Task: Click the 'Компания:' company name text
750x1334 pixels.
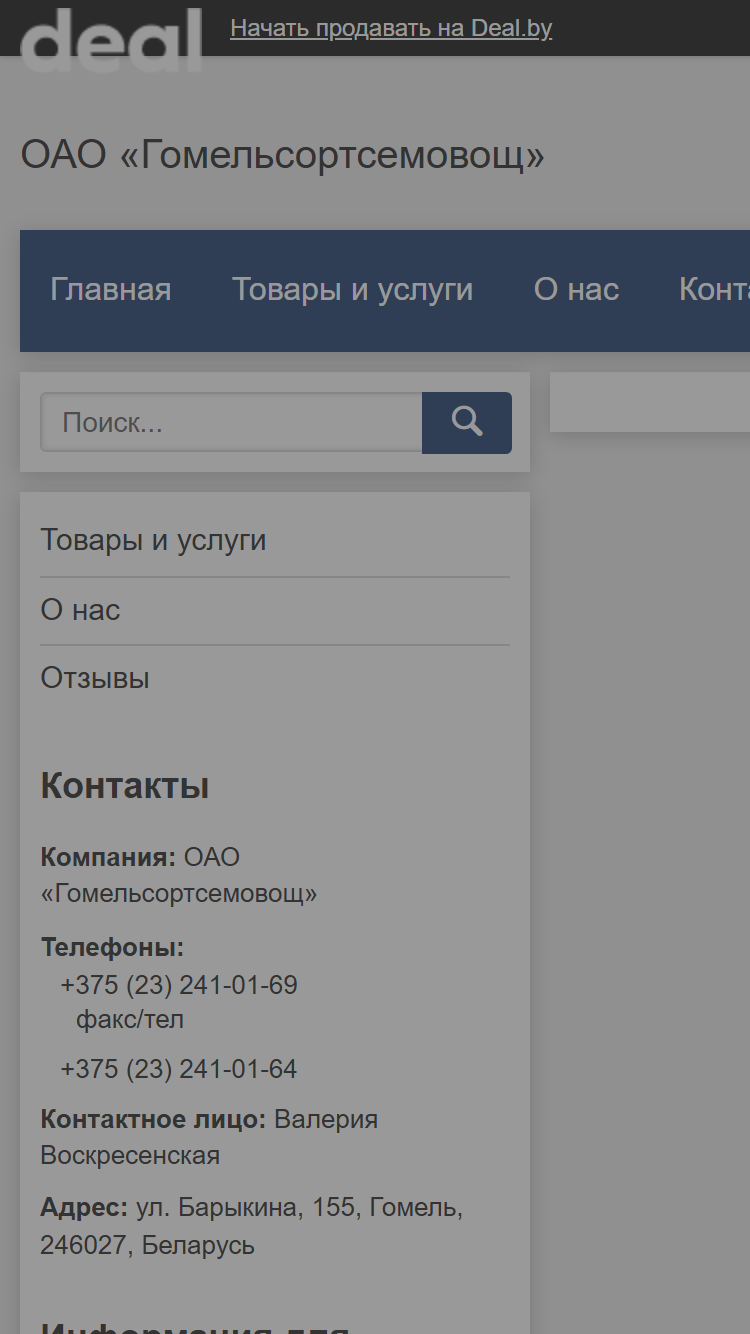Action: (x=179, y=875)
